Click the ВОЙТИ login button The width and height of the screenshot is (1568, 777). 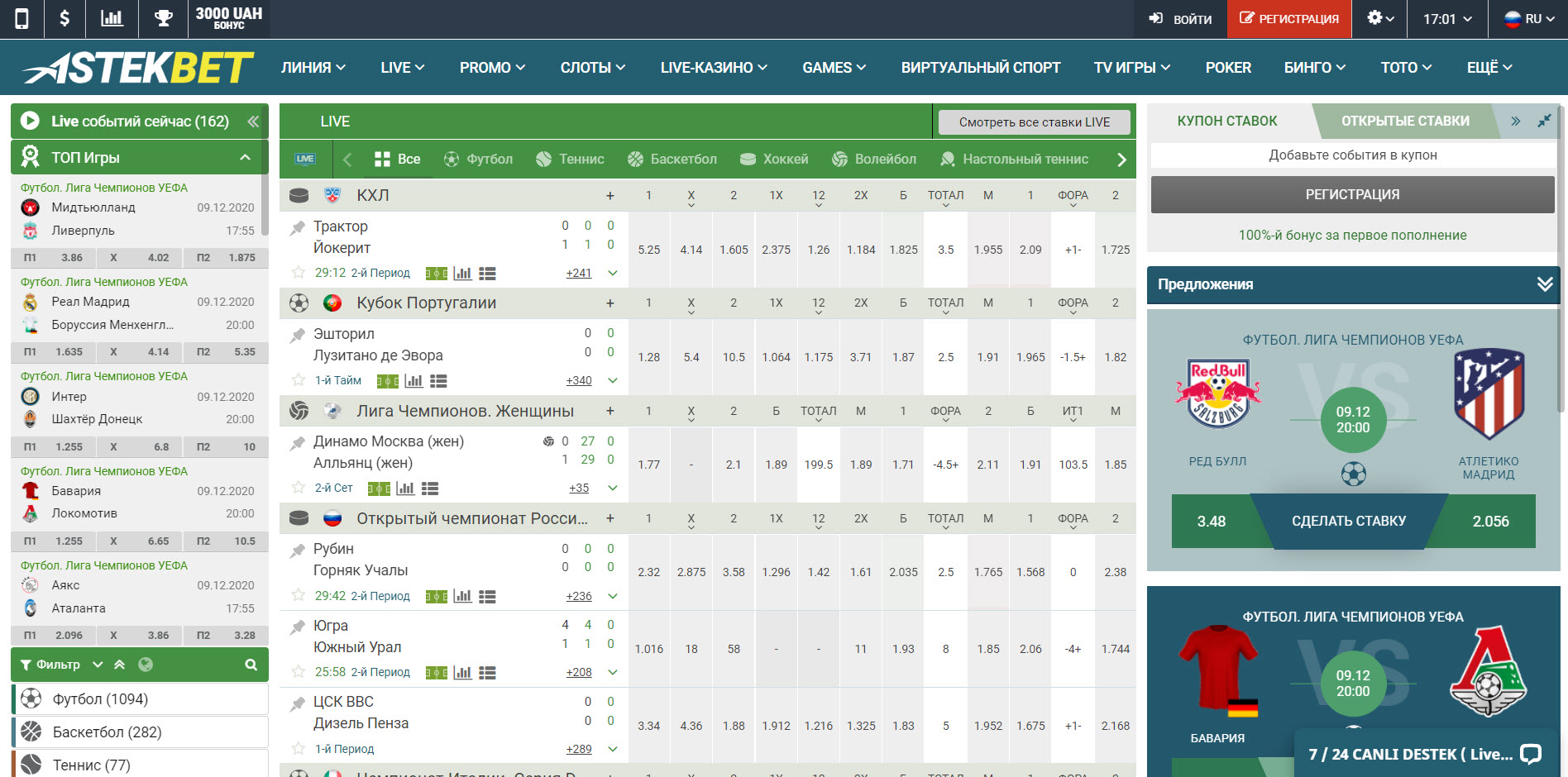coord(1180,19)
